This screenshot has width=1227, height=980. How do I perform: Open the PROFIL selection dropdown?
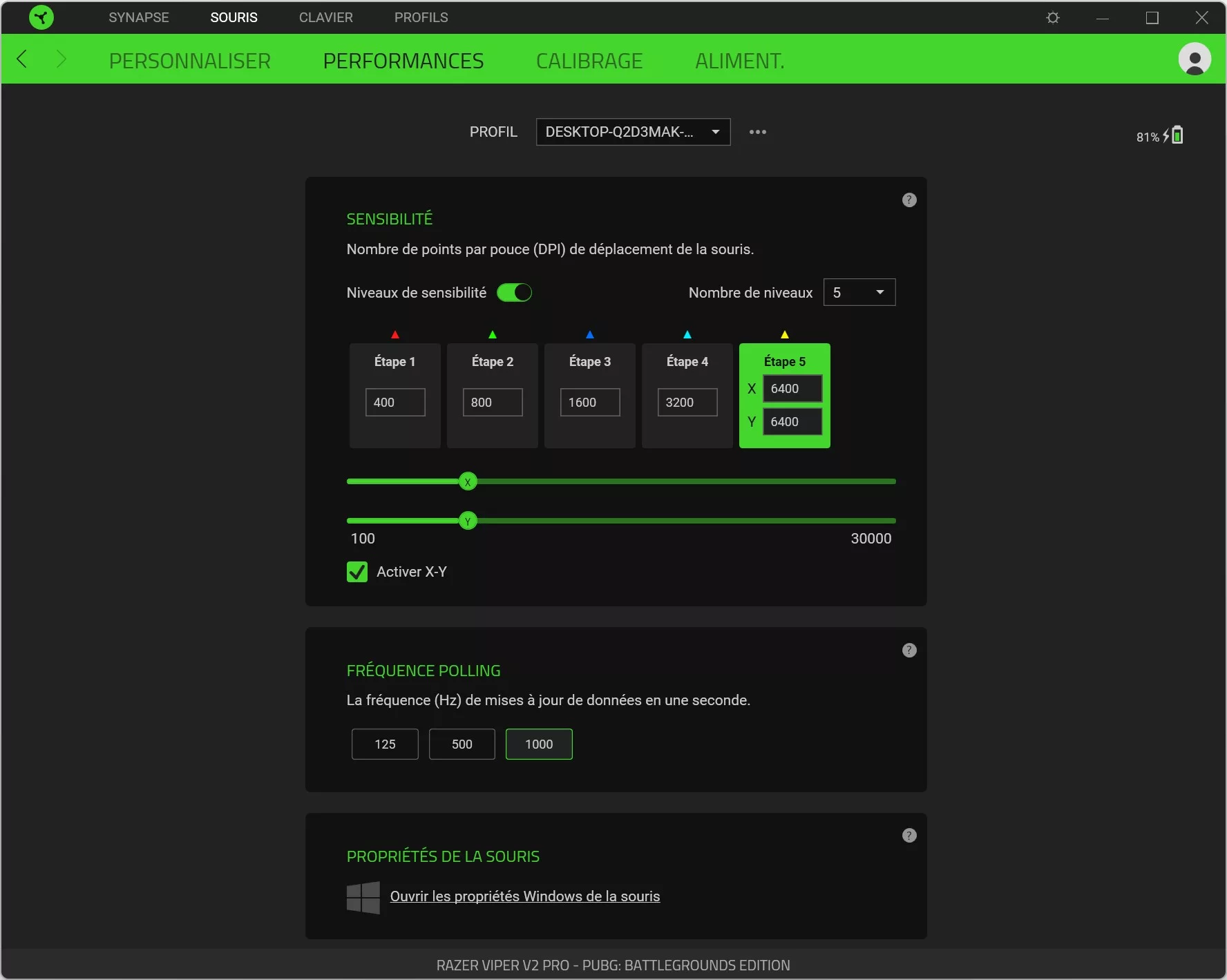click(633, 132)
